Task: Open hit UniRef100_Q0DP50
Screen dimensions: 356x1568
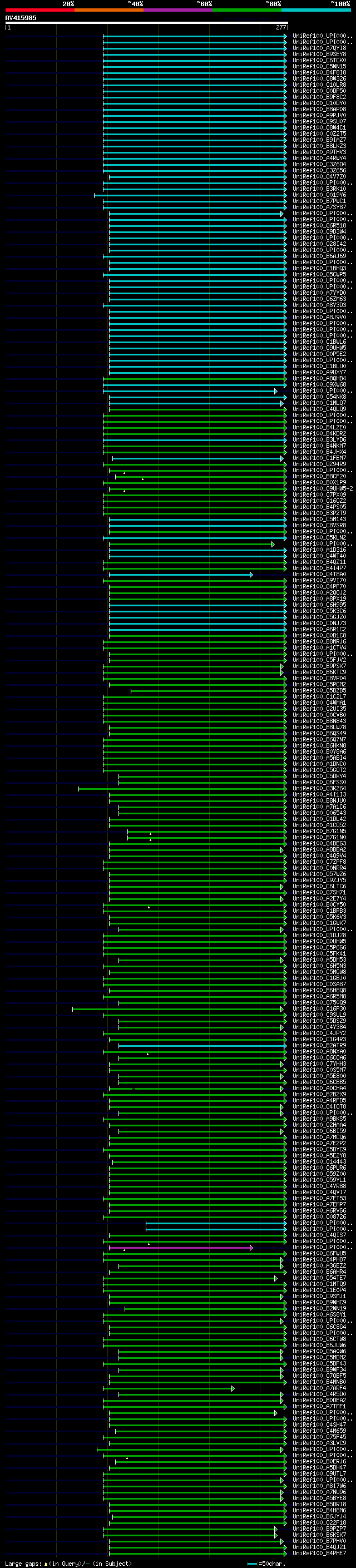Action: 319,91
